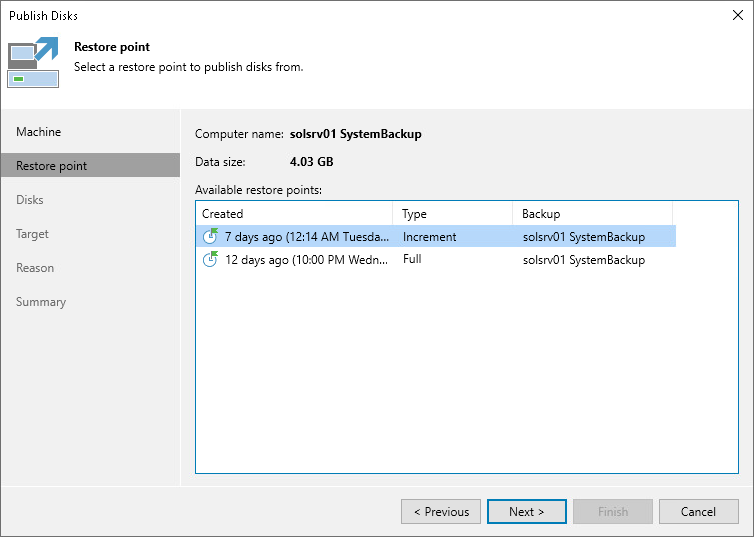
Task: Close the Publish Disks dialog
Action: pyautogui.click(x=738, y=15)
